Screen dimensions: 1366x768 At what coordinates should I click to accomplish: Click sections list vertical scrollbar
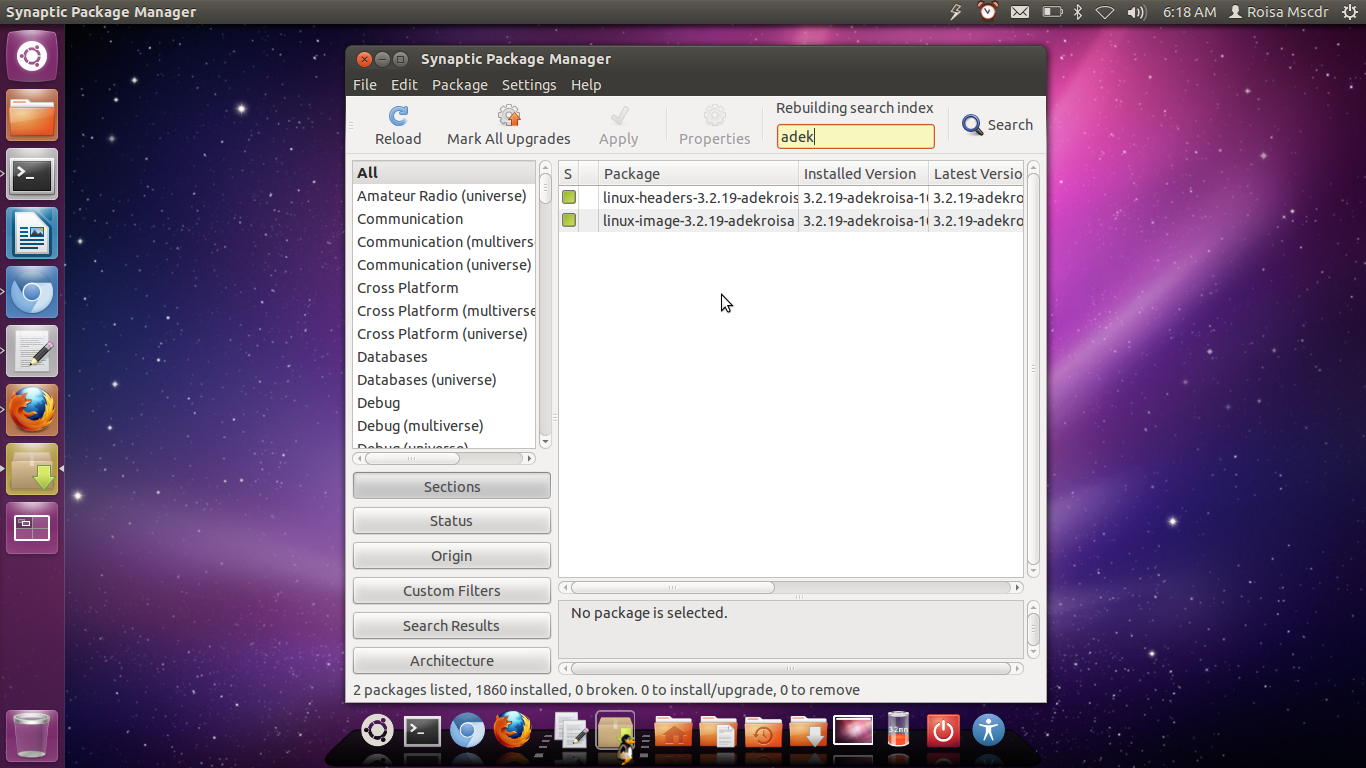coord(546,188)
